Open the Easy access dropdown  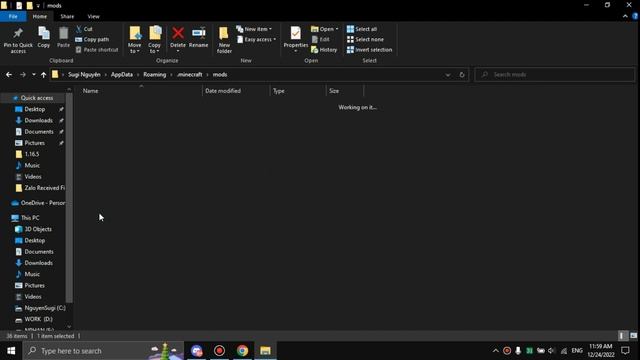[x=256, y=40]
